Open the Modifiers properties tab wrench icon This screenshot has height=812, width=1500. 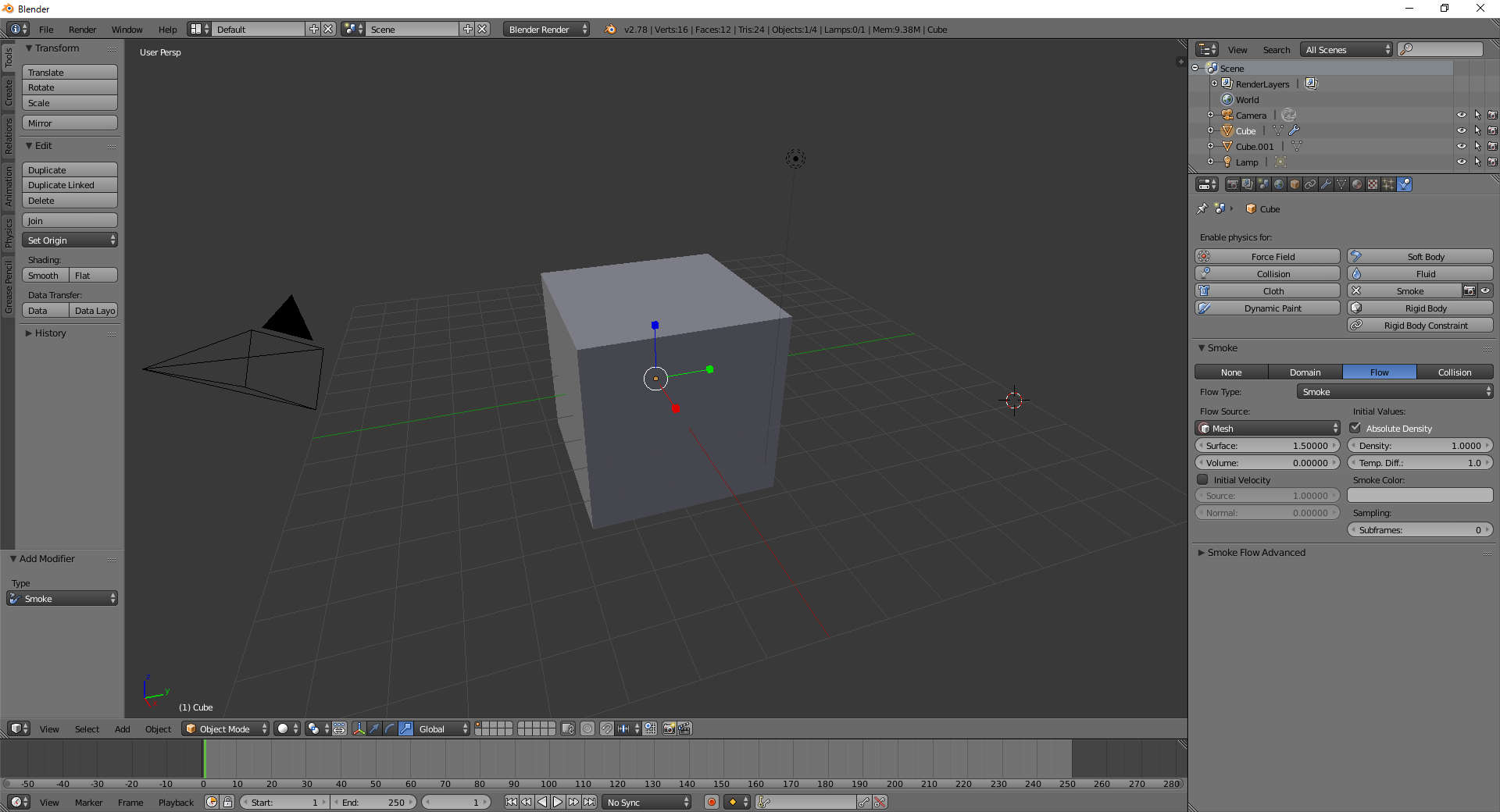click(1326, 184)
